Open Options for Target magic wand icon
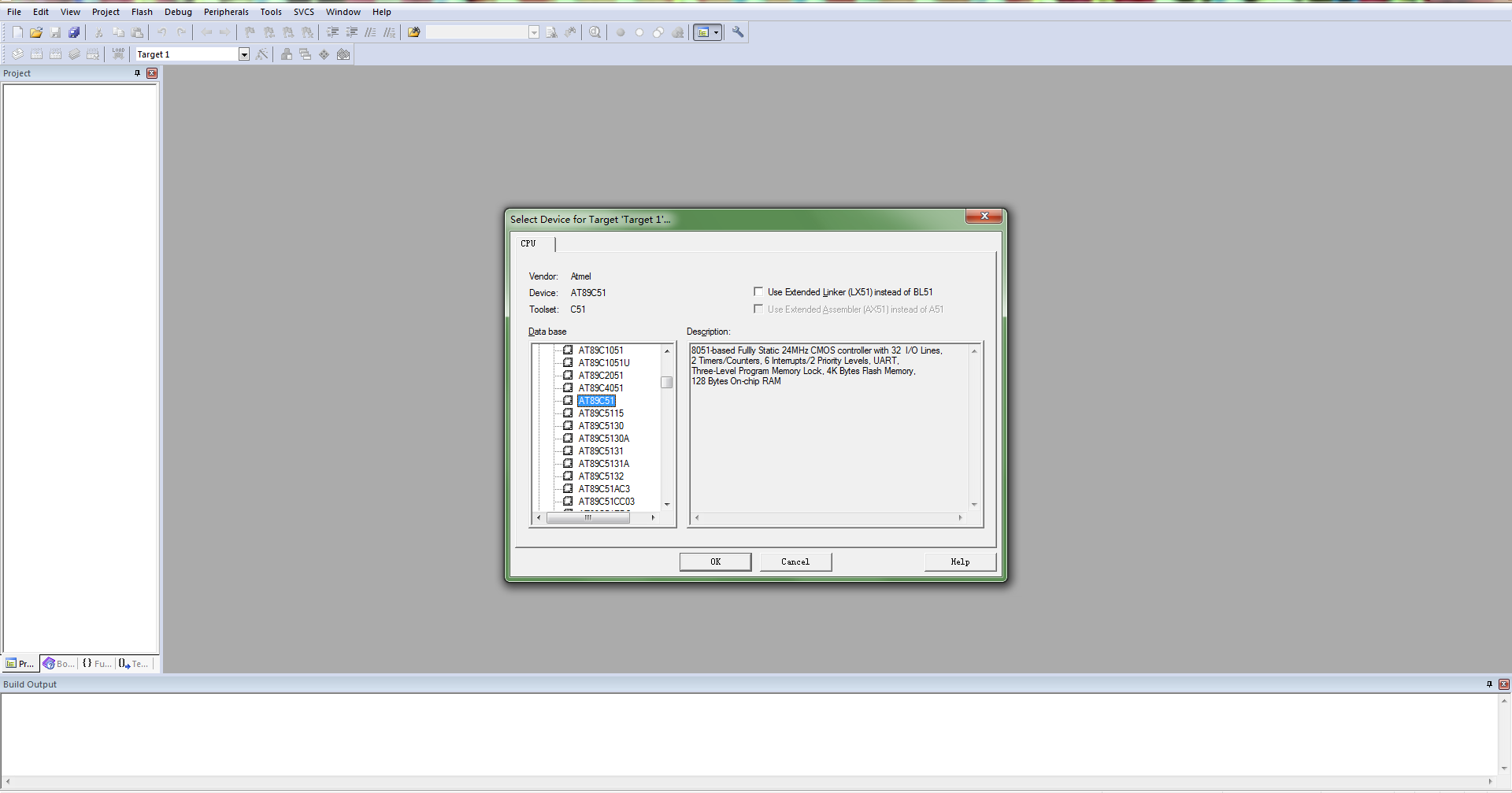This screenshot has height=793, width=1512. [x=262, y=54]
